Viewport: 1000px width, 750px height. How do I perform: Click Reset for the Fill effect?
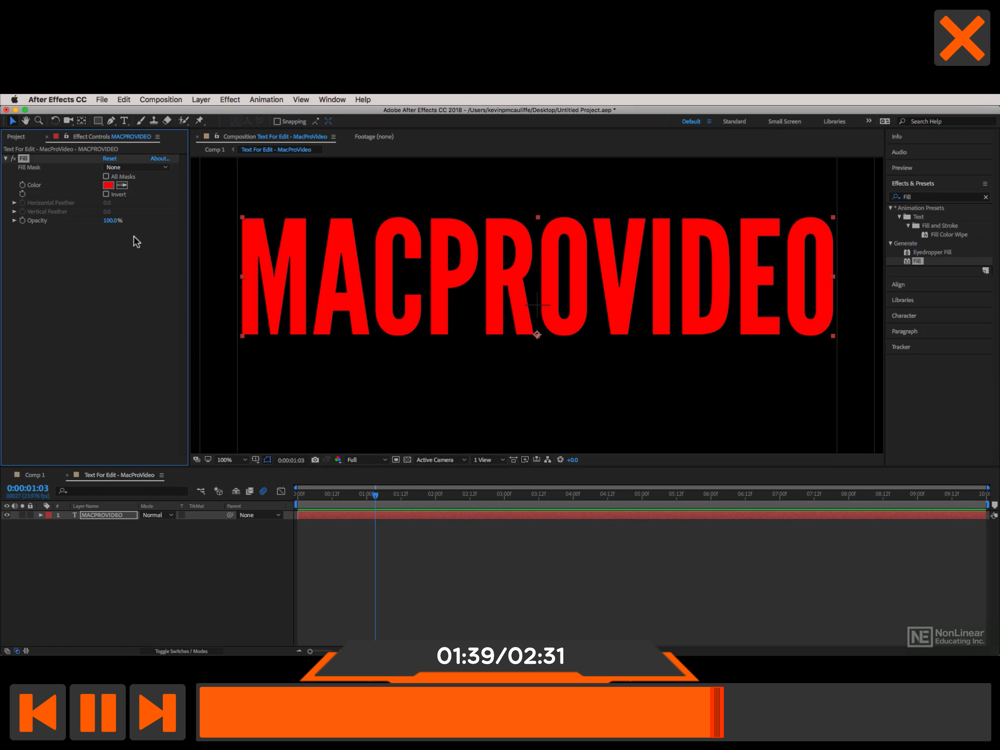coord(110,158)
